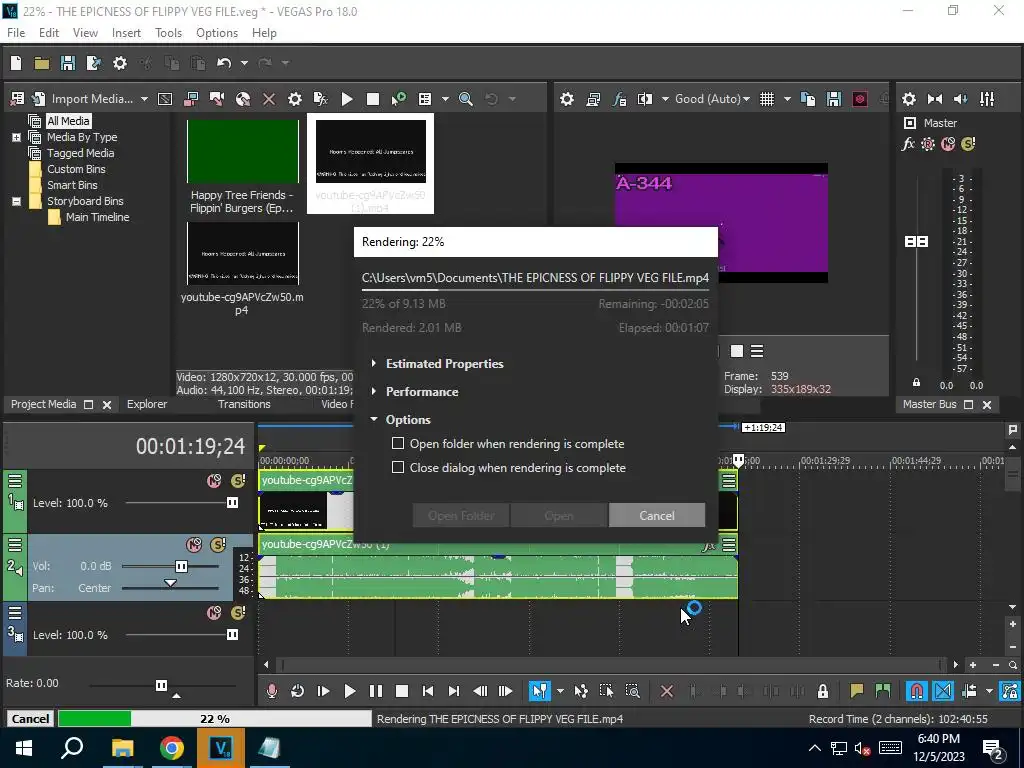Screen dimensions: 1024x768
Task: Open Master Bus audio properties gear
Action: (x=908, y=99)
